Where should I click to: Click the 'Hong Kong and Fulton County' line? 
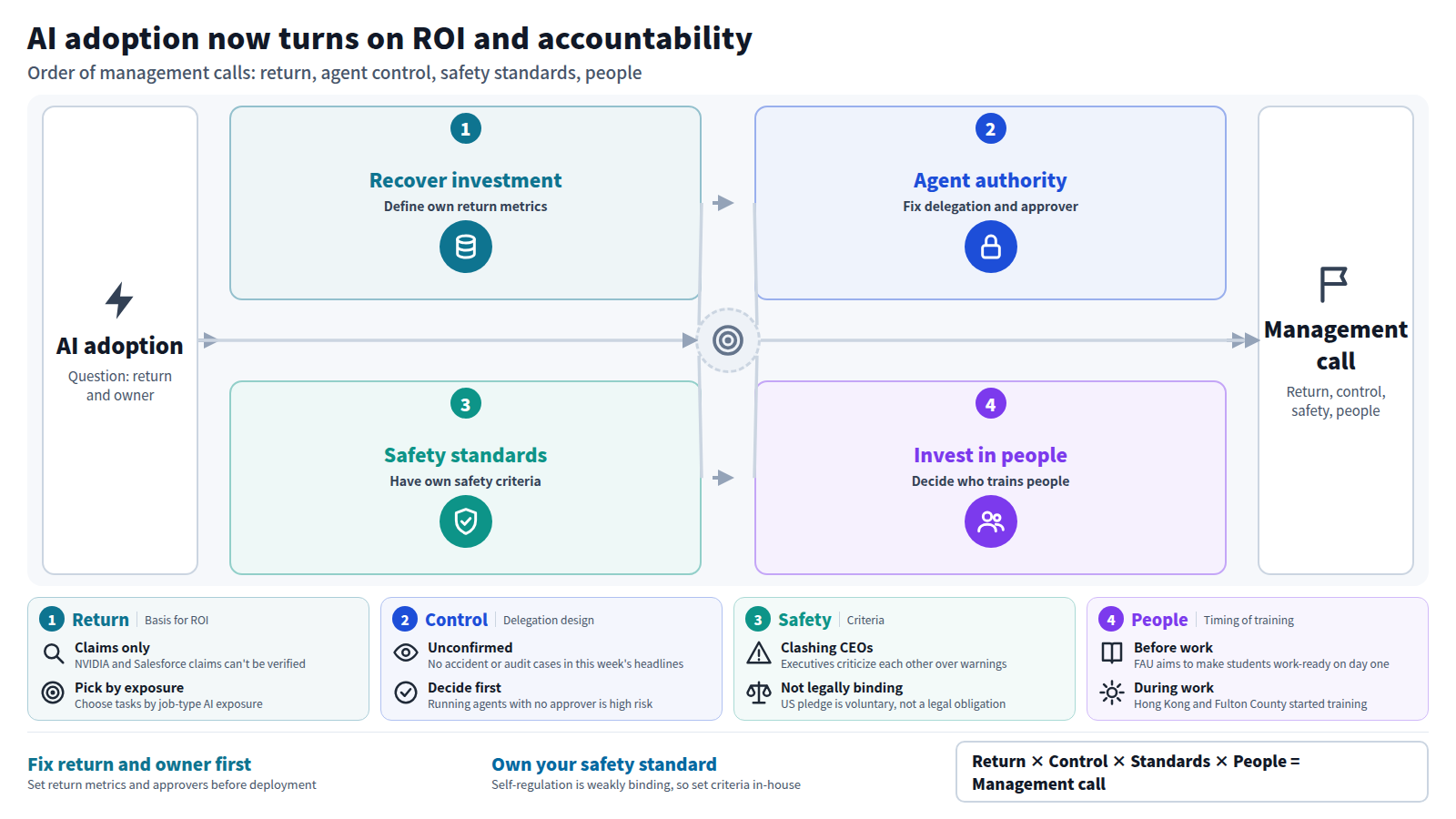click(1250, 704)
